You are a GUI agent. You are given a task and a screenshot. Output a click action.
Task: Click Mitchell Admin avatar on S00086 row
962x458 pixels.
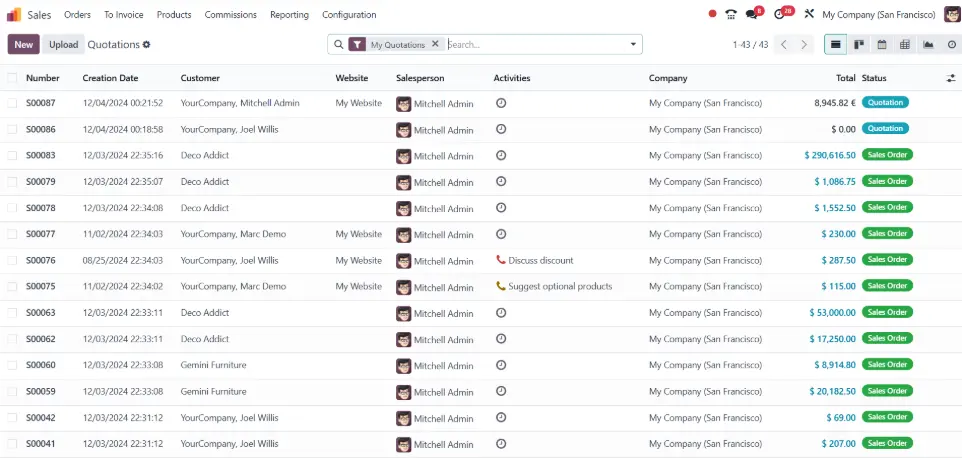[403, 130]
